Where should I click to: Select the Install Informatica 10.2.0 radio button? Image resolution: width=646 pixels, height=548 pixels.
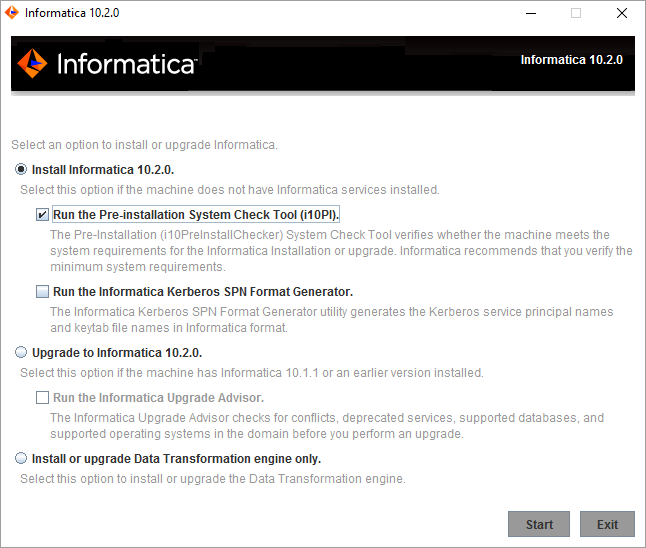[21, 169]
